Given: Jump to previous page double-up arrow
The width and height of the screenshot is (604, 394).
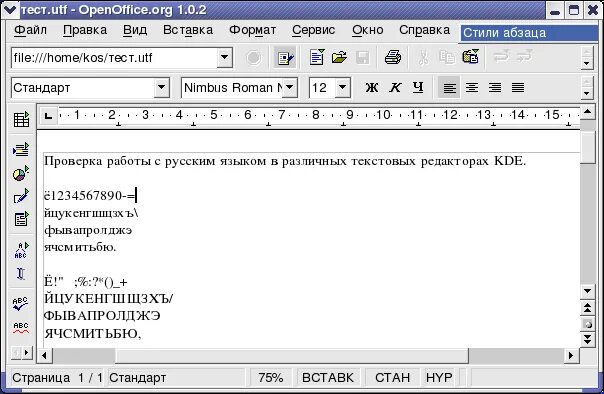Looking at the screenshot, I should [x=587, y=308].
